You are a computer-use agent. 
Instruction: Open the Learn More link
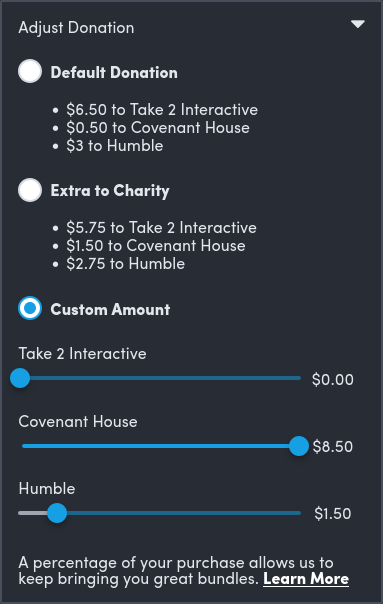click(306, 579)
